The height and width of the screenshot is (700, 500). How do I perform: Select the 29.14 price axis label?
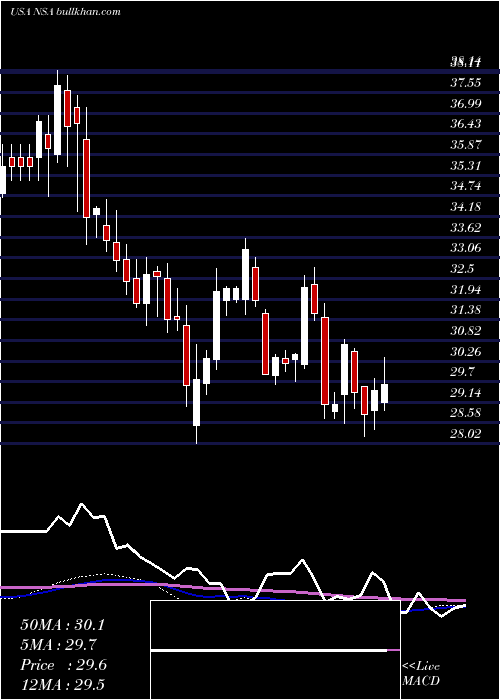(x=465, y=393)
